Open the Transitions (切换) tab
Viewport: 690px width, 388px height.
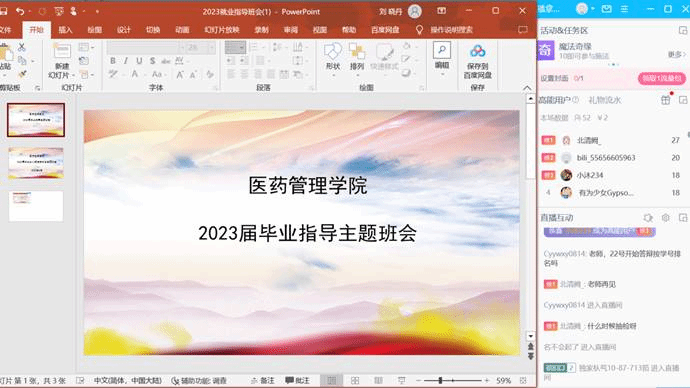click(x=153, y=29)
